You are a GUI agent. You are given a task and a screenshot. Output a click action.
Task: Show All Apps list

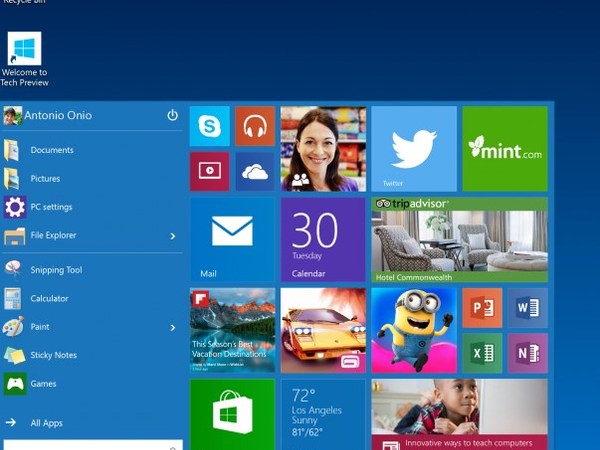(x=92, y=423)
